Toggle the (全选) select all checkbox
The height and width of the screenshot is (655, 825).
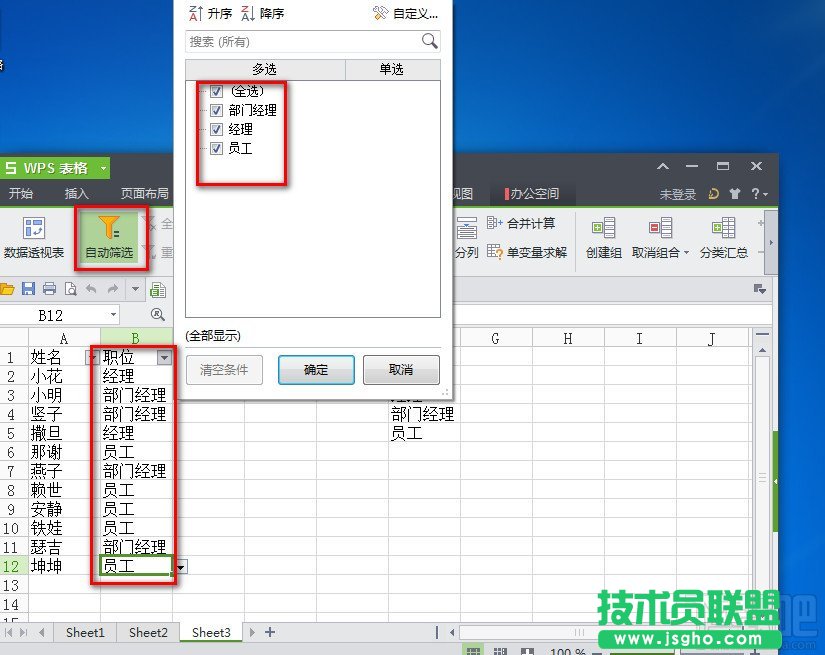point(218,90)
